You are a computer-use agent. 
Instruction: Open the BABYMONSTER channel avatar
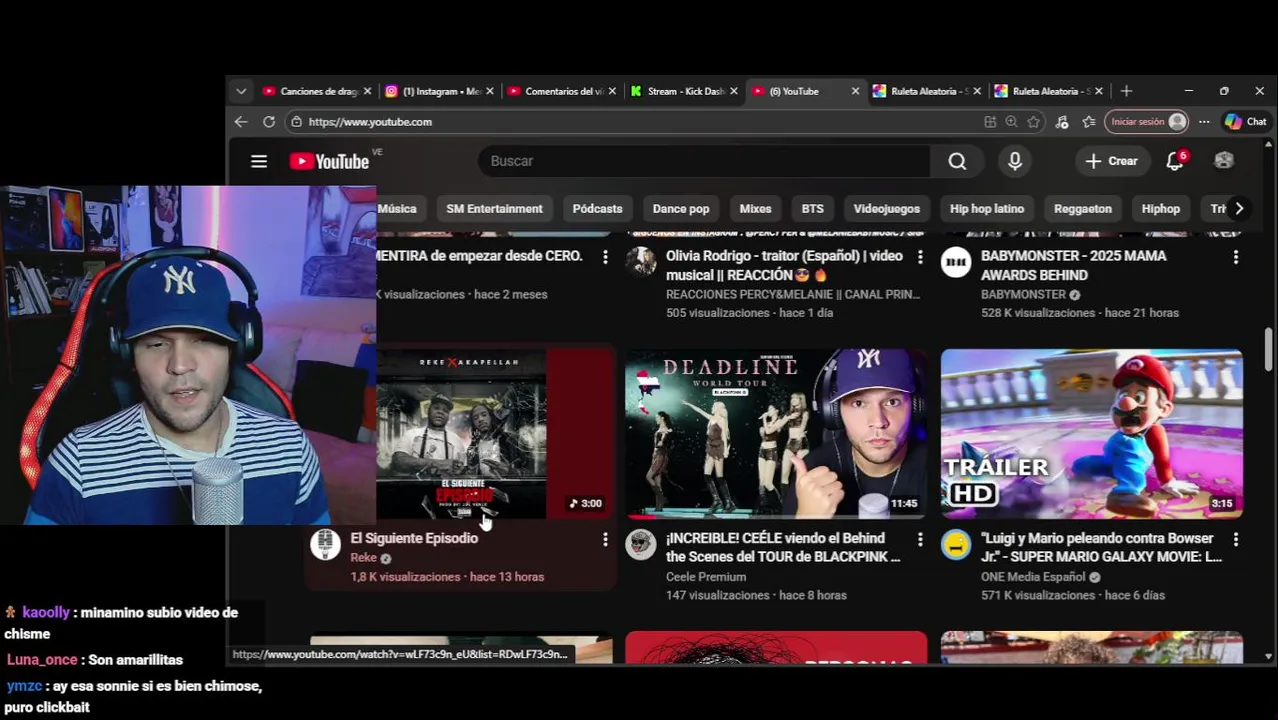point(956,262)
